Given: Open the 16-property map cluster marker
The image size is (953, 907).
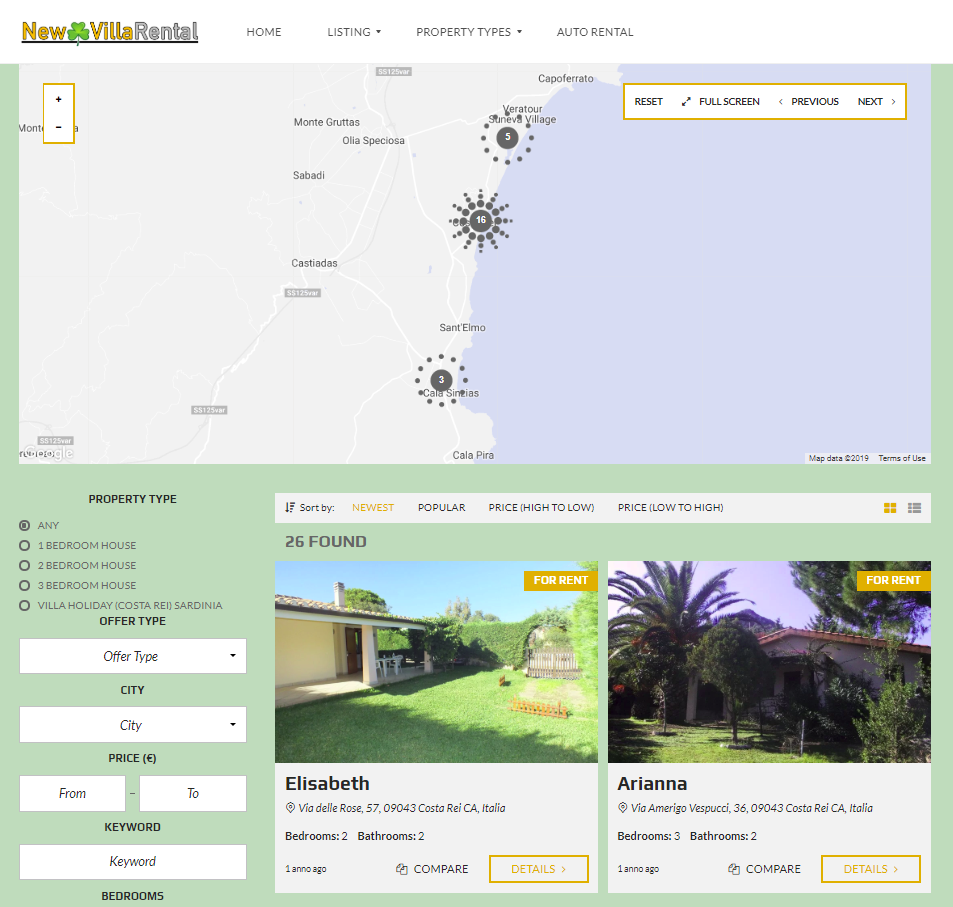Looking at the screenshot, I should point(481,220).
